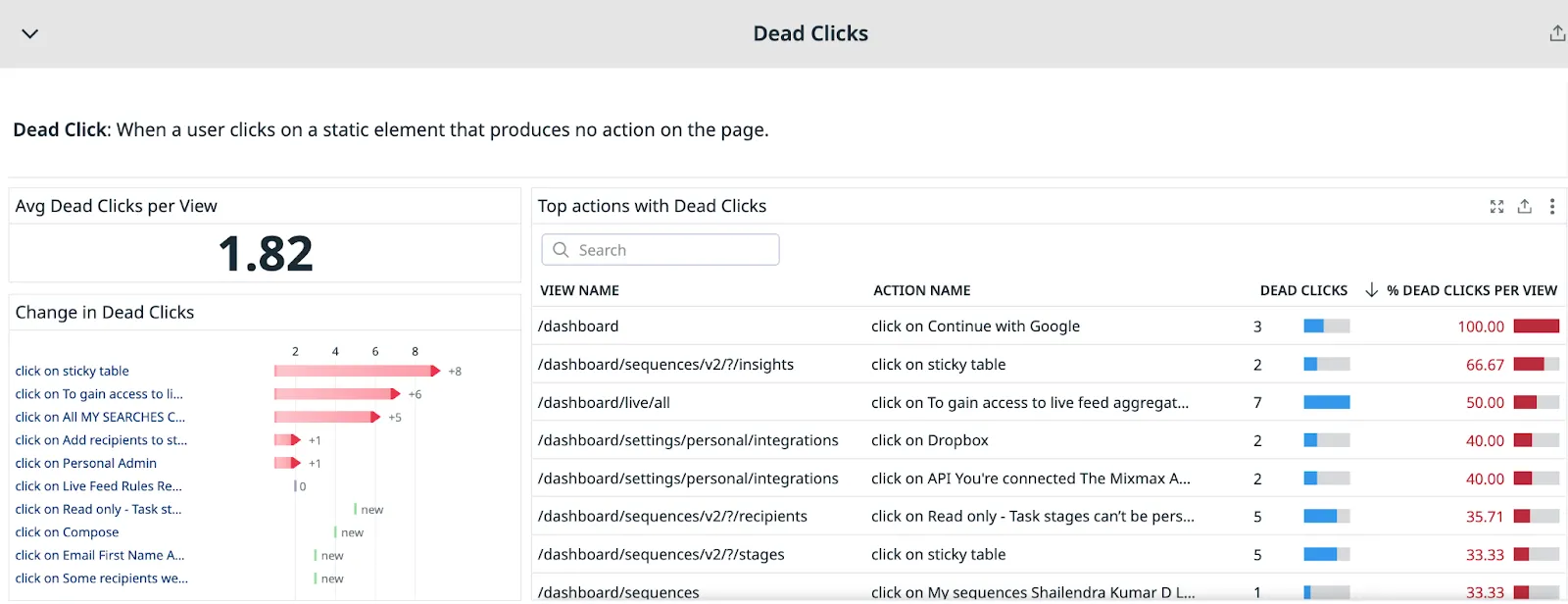Expand Top actions widget to fullscreen

point(1496,207)
